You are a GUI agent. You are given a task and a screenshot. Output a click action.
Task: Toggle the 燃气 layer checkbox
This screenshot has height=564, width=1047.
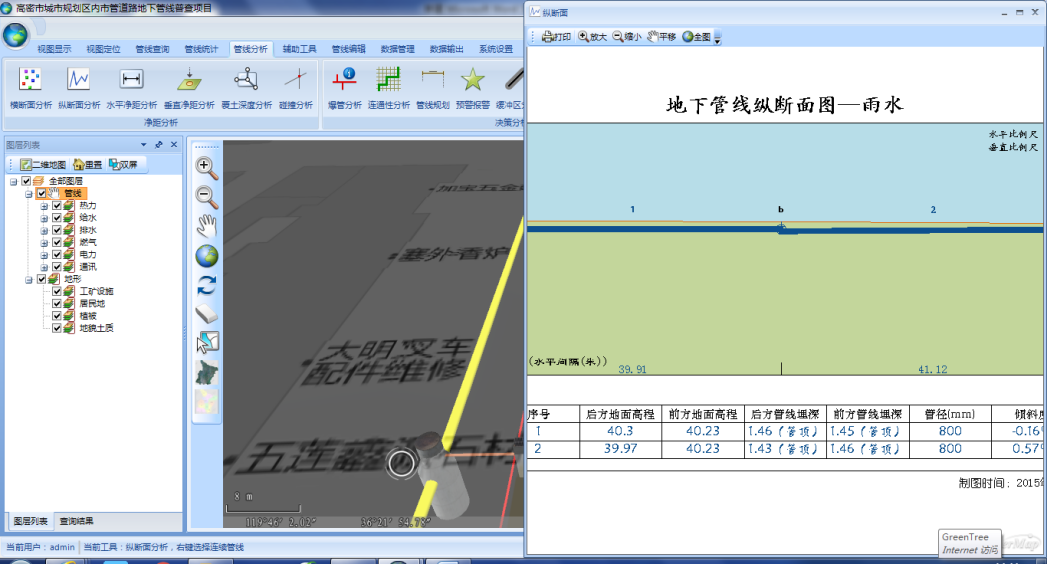57,242
